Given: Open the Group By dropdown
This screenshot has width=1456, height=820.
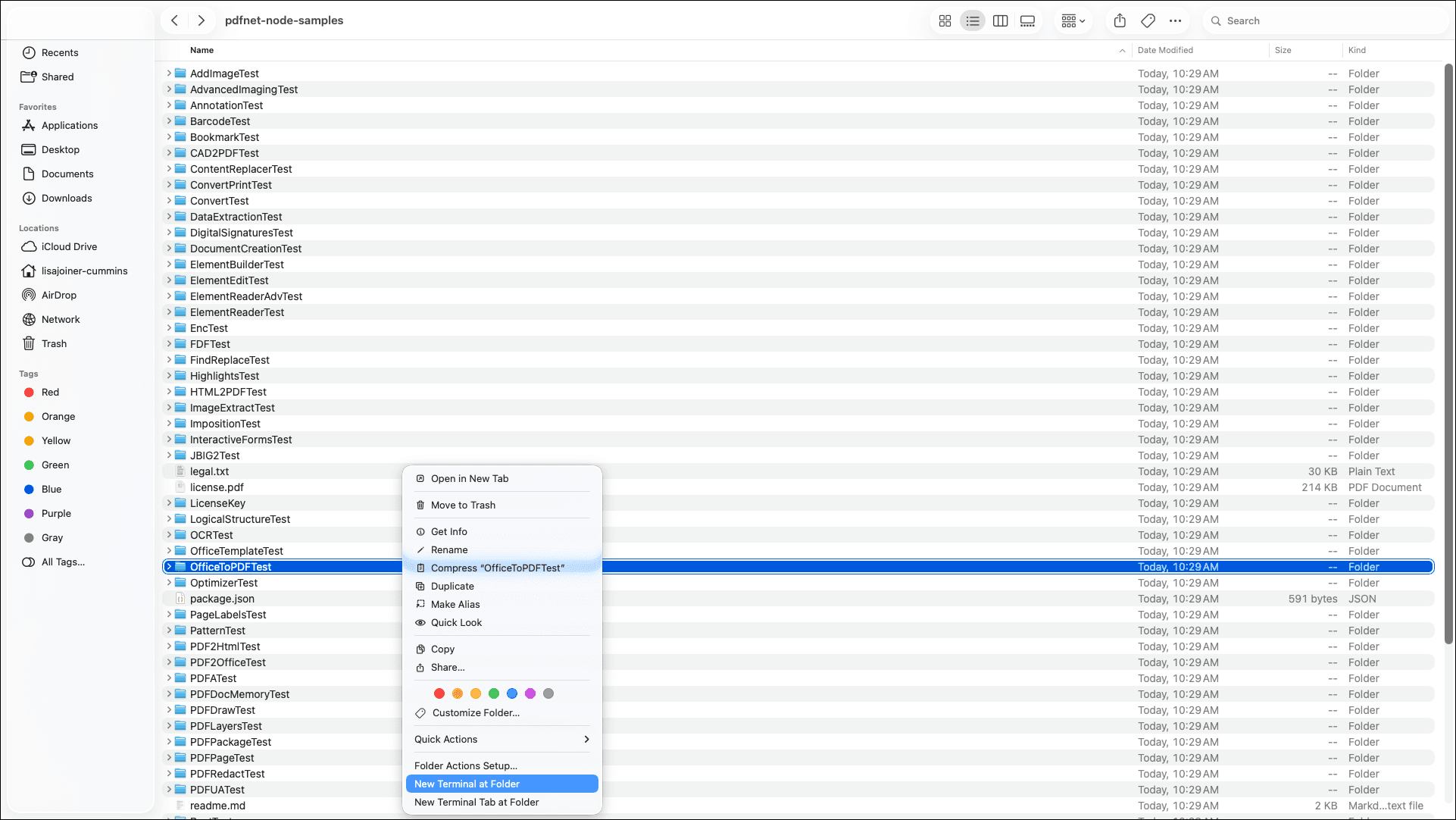Looking at the screenshot, I should [x=1073, y=21].
